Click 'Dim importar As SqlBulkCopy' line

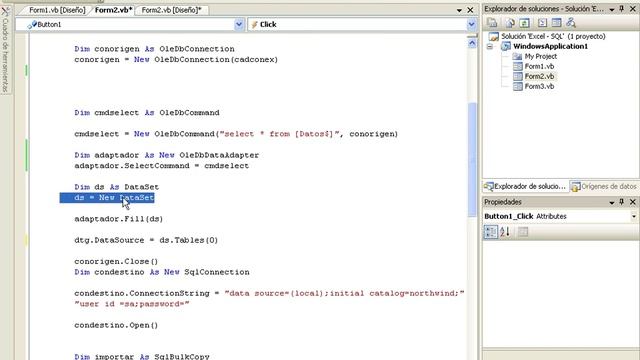tap(142, 356)
